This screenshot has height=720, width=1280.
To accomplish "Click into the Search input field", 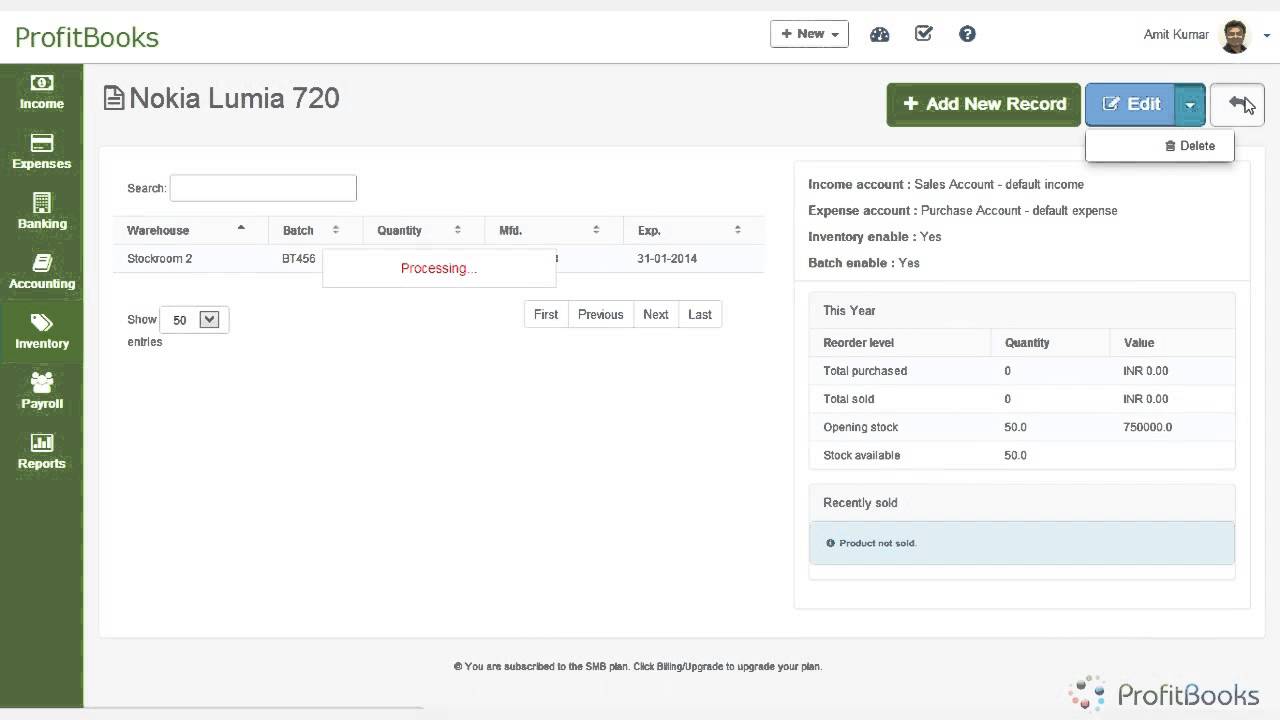I will [263, 188].
